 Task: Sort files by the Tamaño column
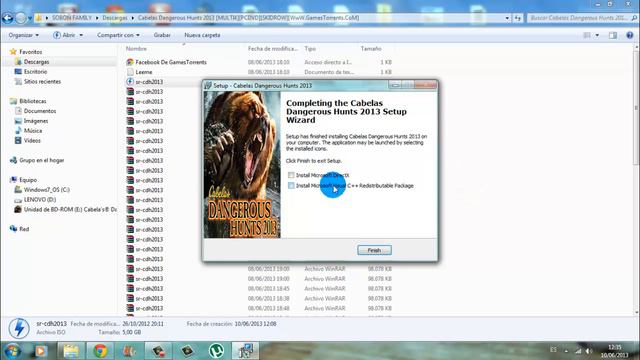tap(371, 49)
